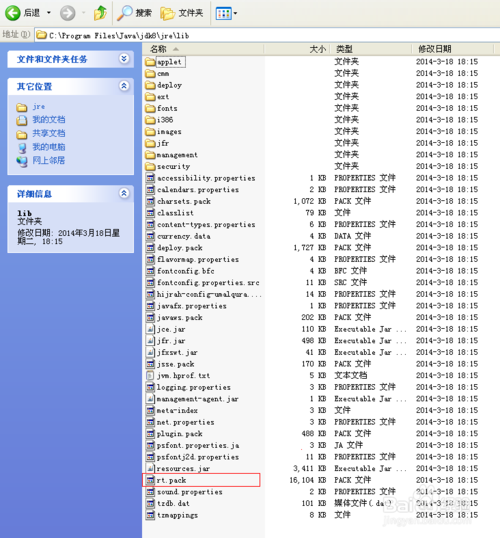Viewport: 500px width, 538px height.
Task: Select the meta-index file name
Action: pyautogui.click(x=177, y=410)
